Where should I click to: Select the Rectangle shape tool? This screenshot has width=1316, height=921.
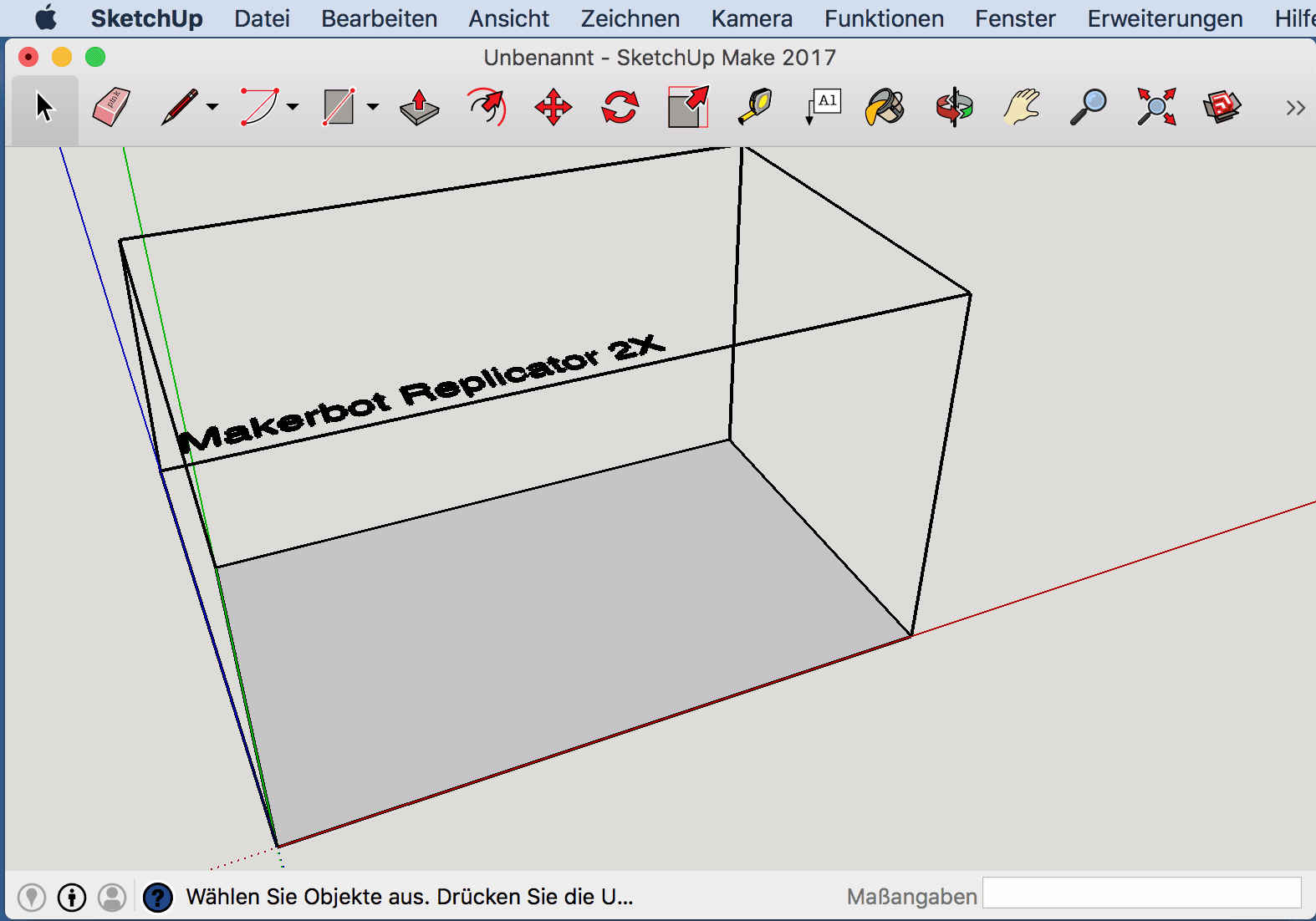(339, 107)
